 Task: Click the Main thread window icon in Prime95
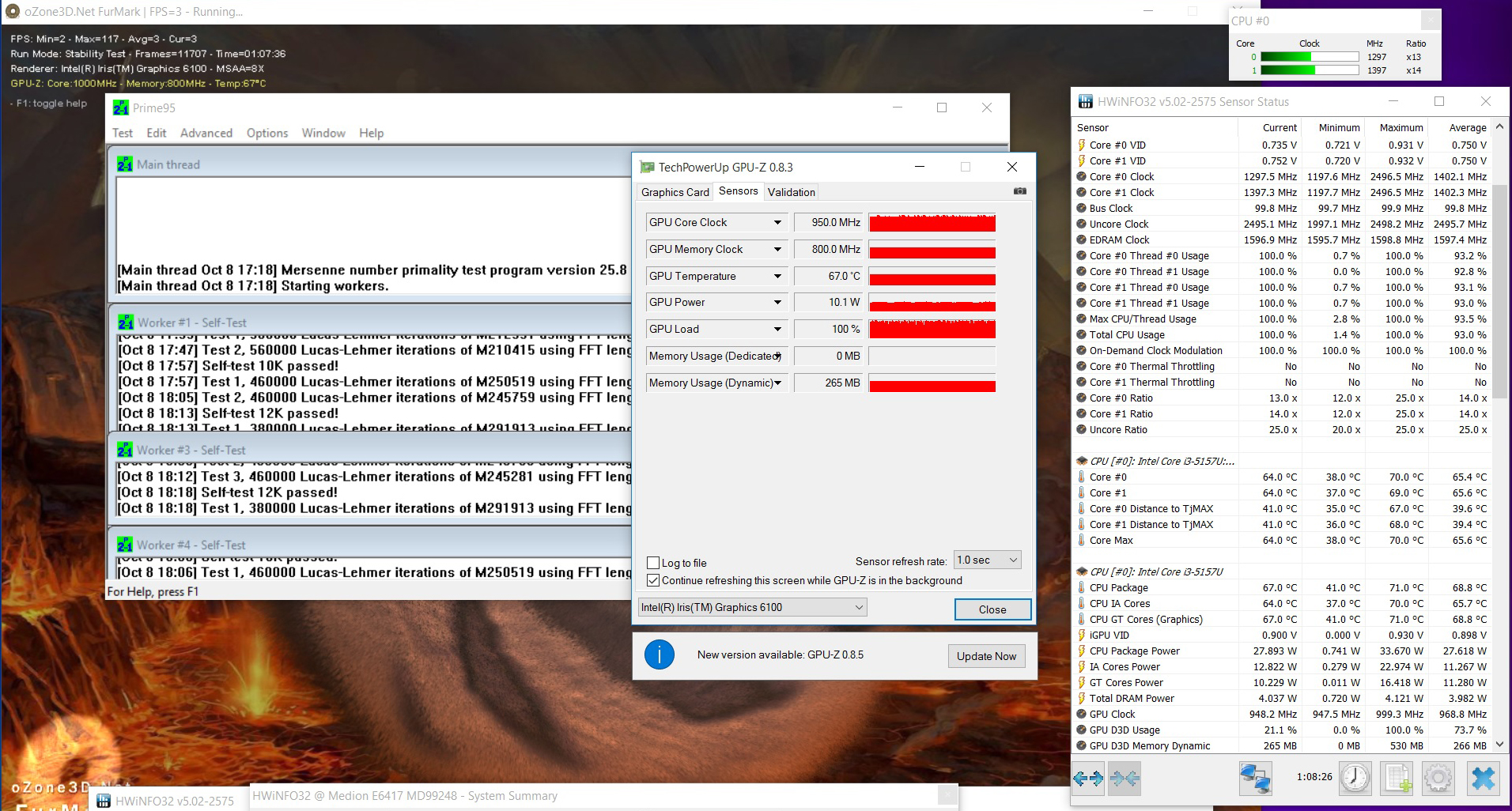click(x=125, y=164)
